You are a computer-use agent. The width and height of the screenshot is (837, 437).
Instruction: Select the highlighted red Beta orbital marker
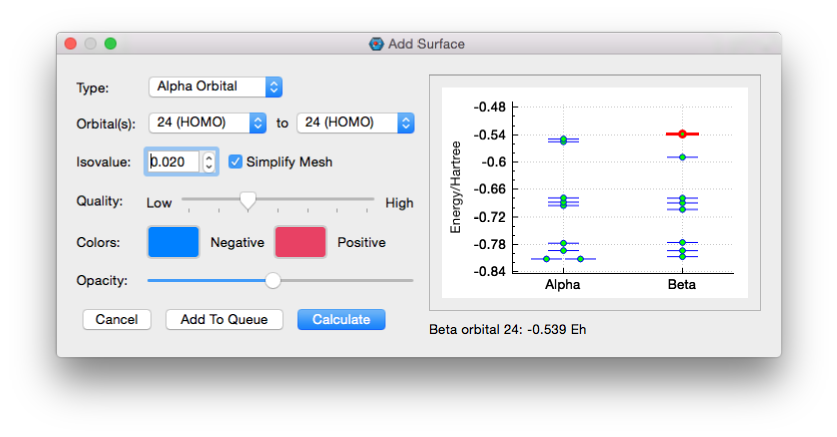point(682,133)
